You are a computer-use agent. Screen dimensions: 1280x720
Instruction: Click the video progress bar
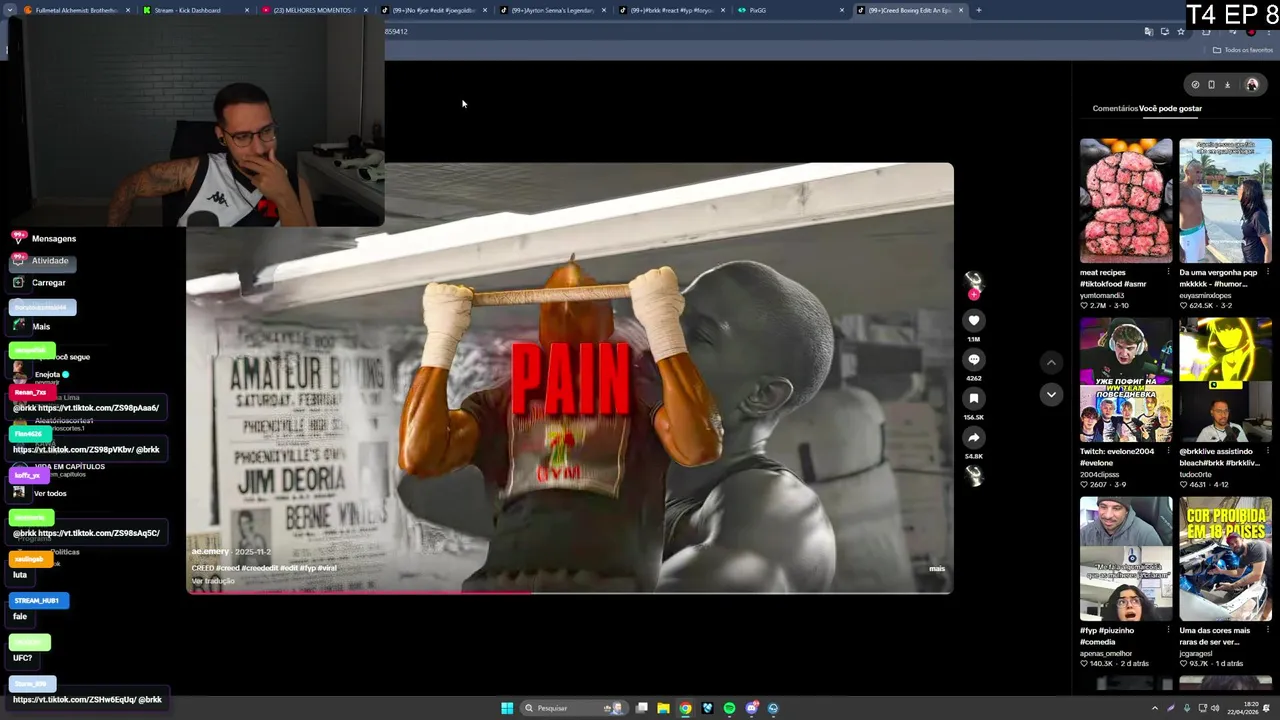coord(570,592)
